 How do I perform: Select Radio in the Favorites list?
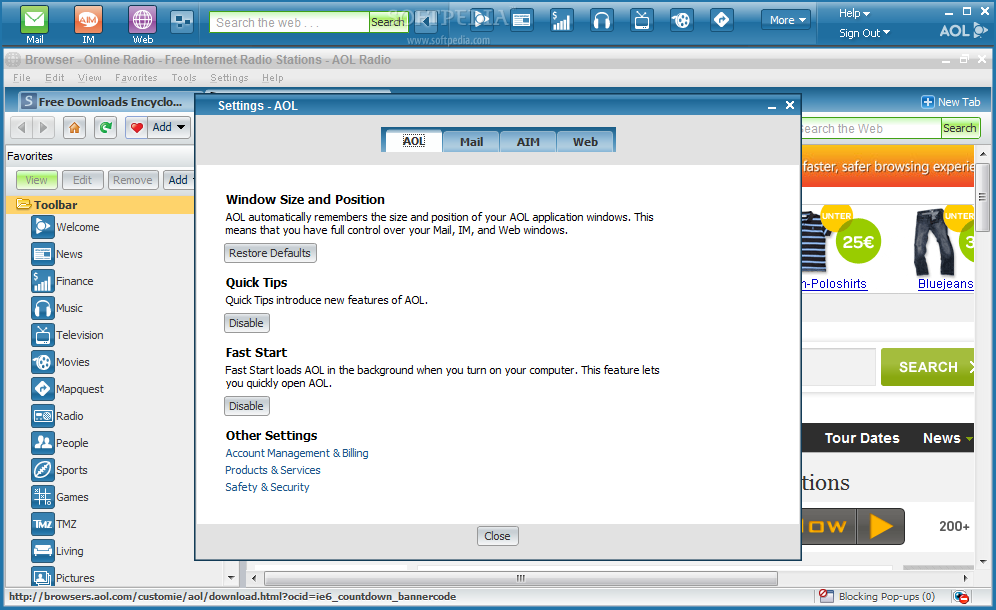pyautogui.click(x=57, y=416)
